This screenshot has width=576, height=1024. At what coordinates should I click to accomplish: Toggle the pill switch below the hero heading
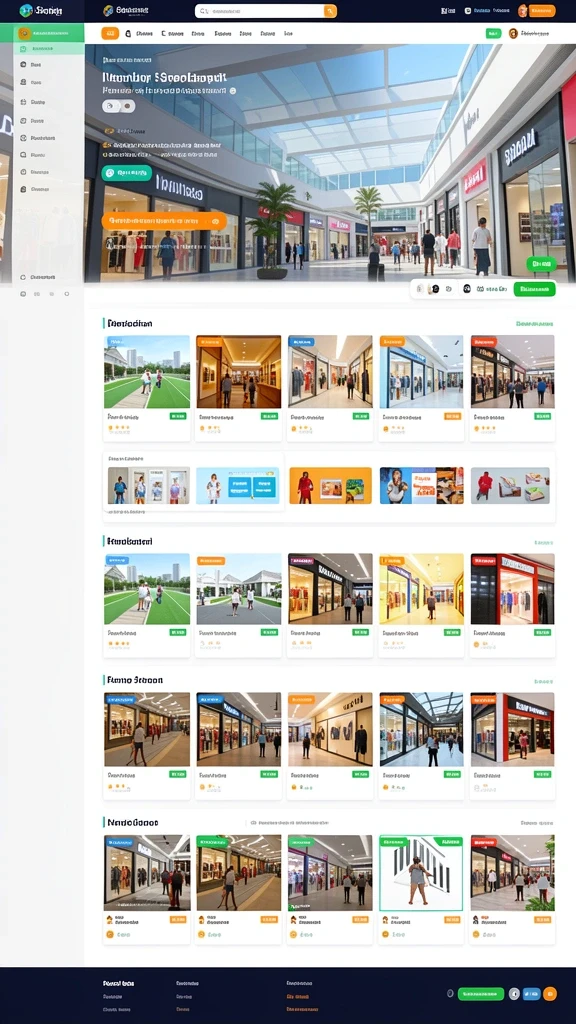tap(118, 106)
